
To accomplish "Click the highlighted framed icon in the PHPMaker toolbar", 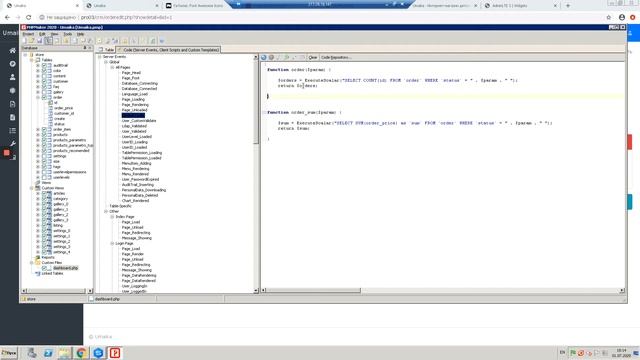I will point(49,41).
